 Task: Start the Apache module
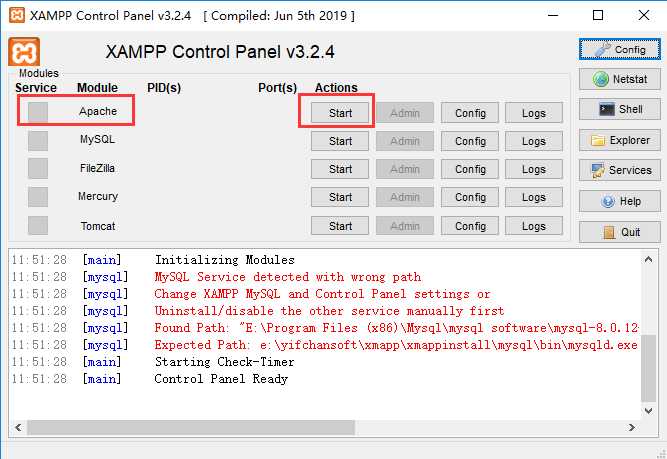pyautogui.click(x=340, y=113)
